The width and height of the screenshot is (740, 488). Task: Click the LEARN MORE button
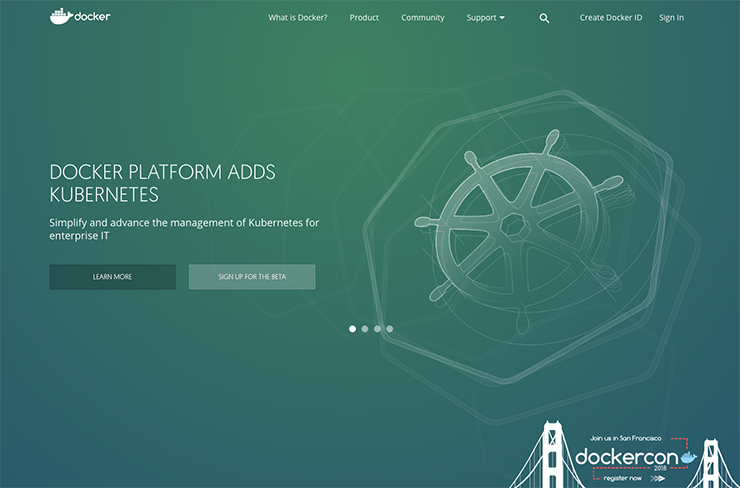coord(113,277)
